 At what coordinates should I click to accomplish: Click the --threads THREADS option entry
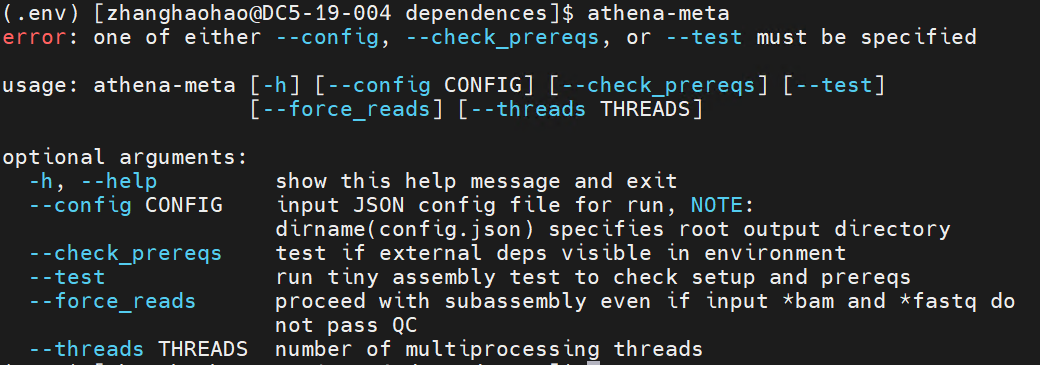tap(139, 349)
